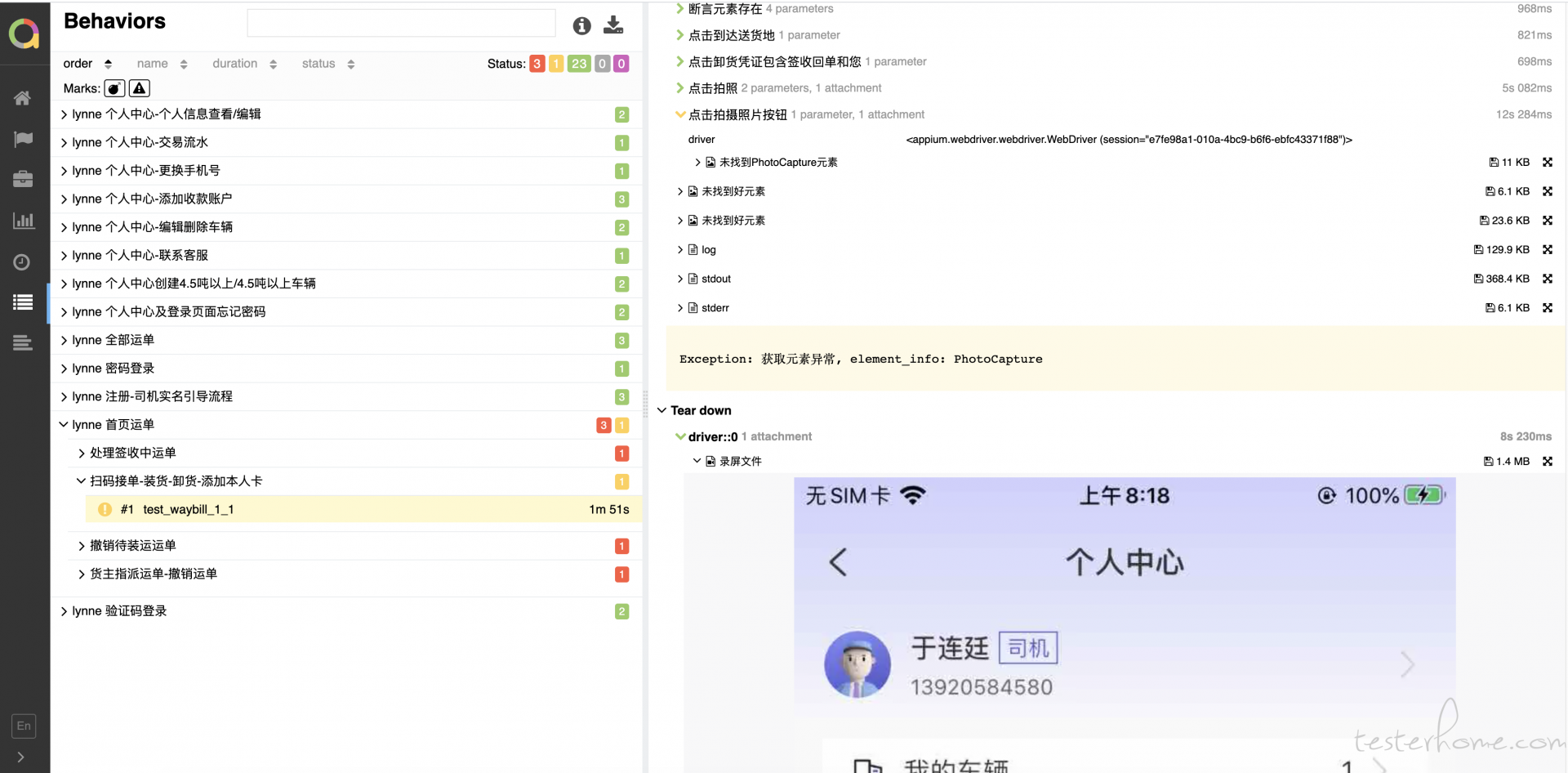Open Packages via the align-left icon
Screen dimensions: 1568x773
pyautogui.click(x=23, y=343)
